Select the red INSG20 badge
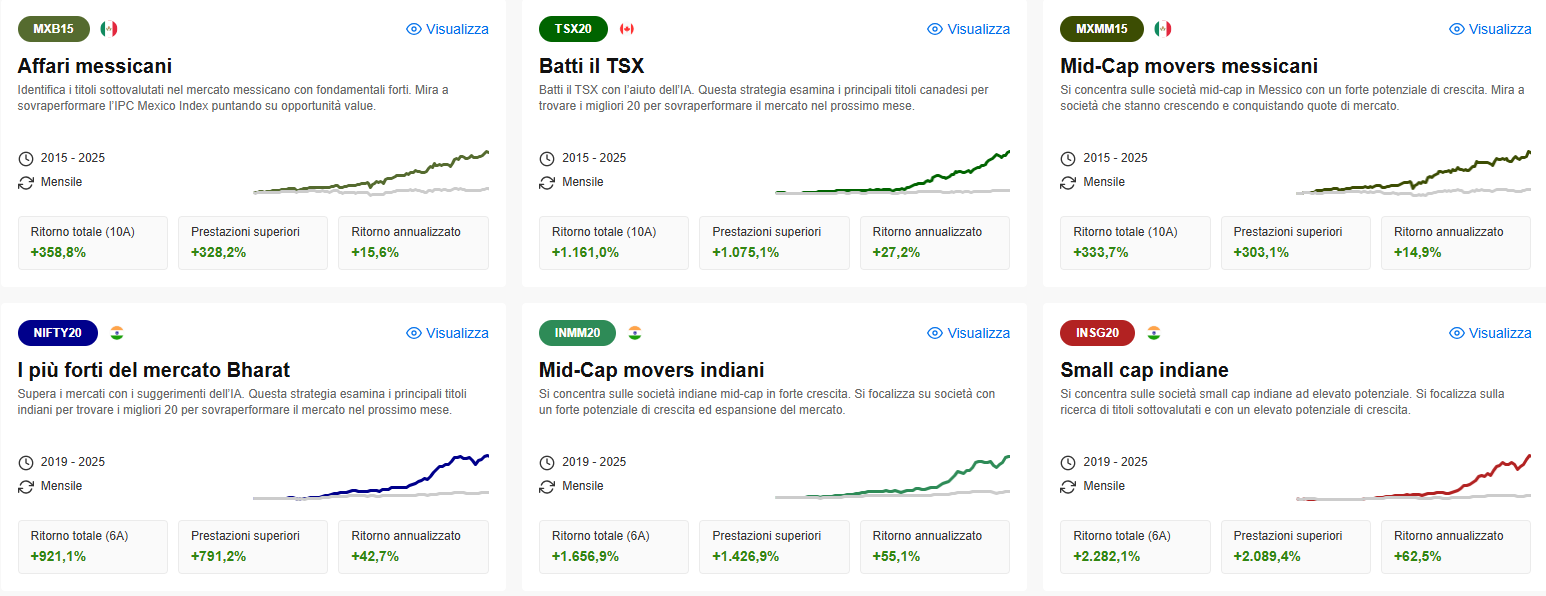The image size is (1546, 596). tap(1099, 333)
